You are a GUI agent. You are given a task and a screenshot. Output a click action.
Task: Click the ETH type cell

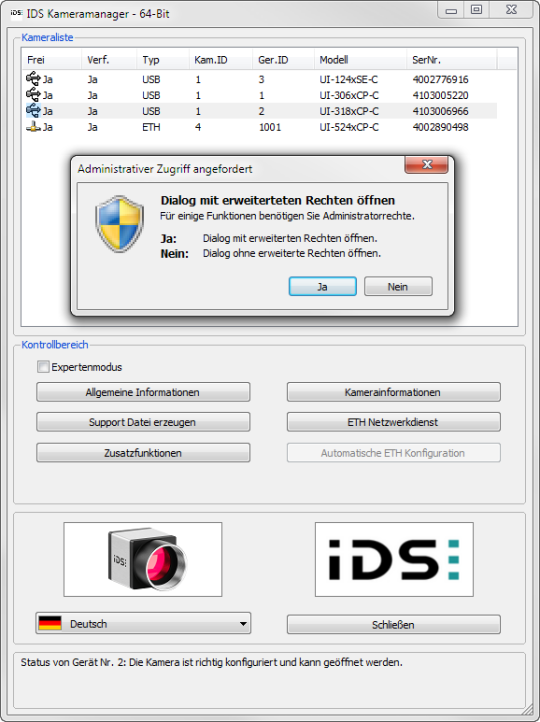pyautogui.click(x=151, y=127)
